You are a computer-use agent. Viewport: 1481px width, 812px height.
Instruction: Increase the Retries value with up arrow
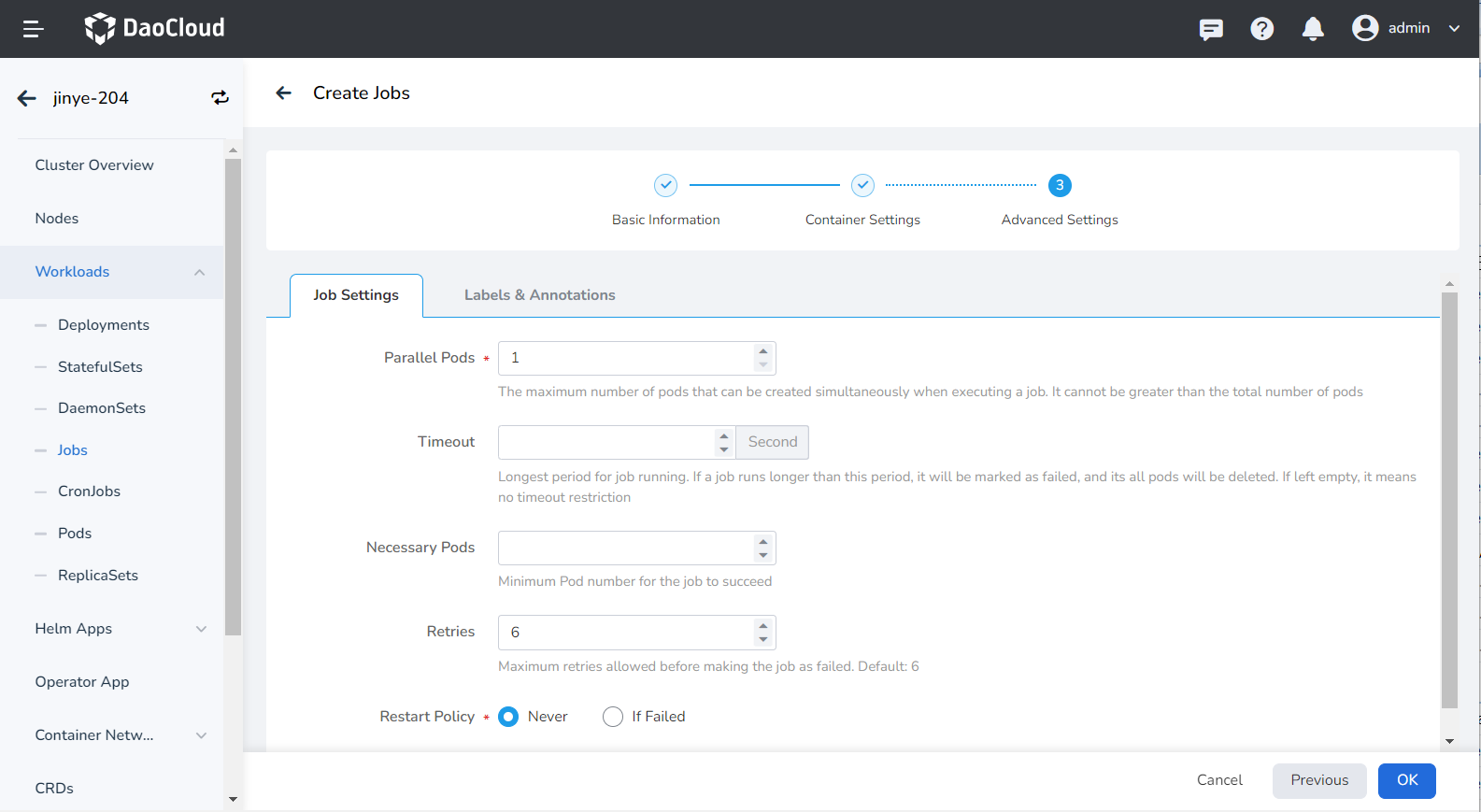click(763, 626)
